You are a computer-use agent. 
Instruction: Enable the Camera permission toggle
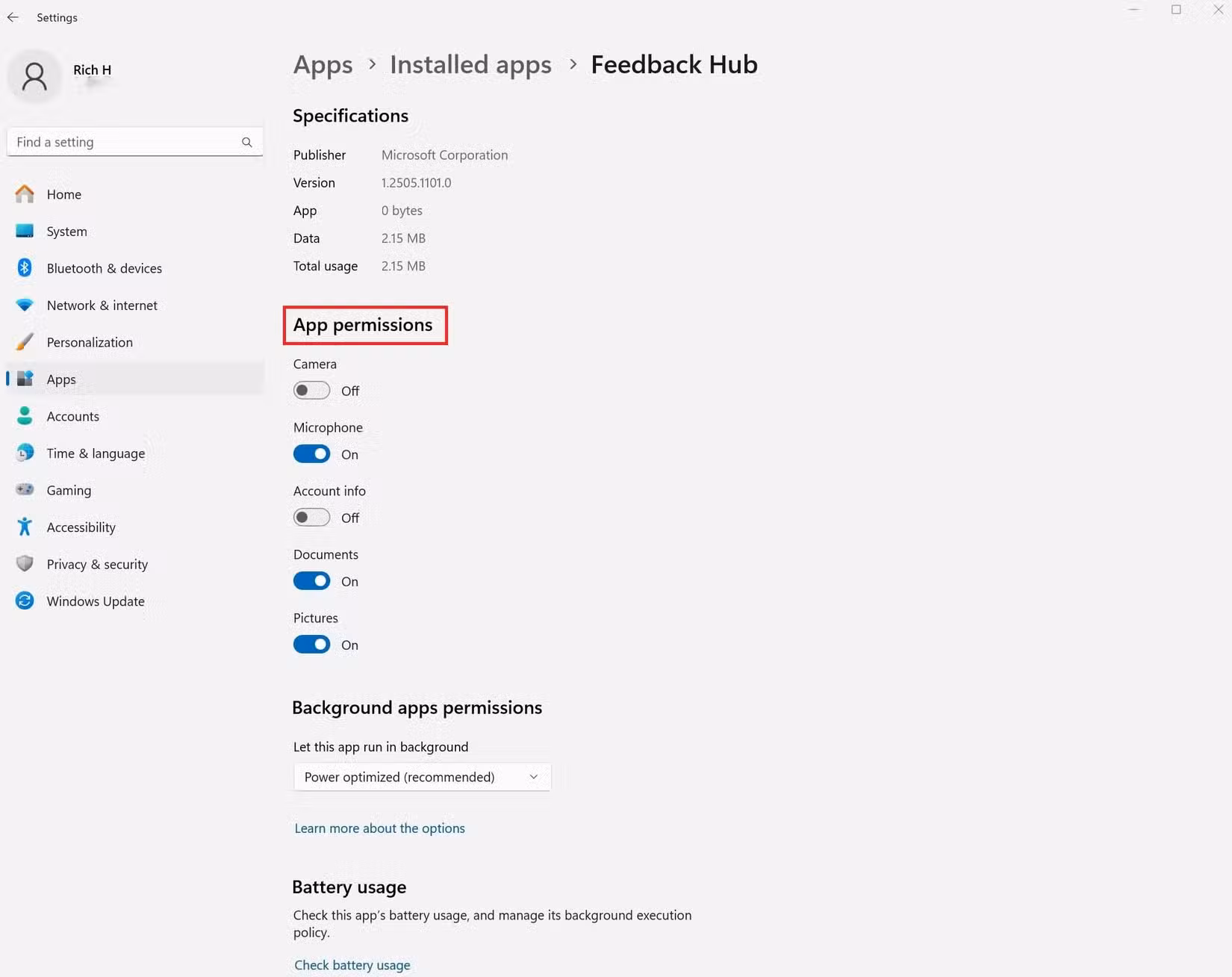pyautogui.click(x=311, y=391)
